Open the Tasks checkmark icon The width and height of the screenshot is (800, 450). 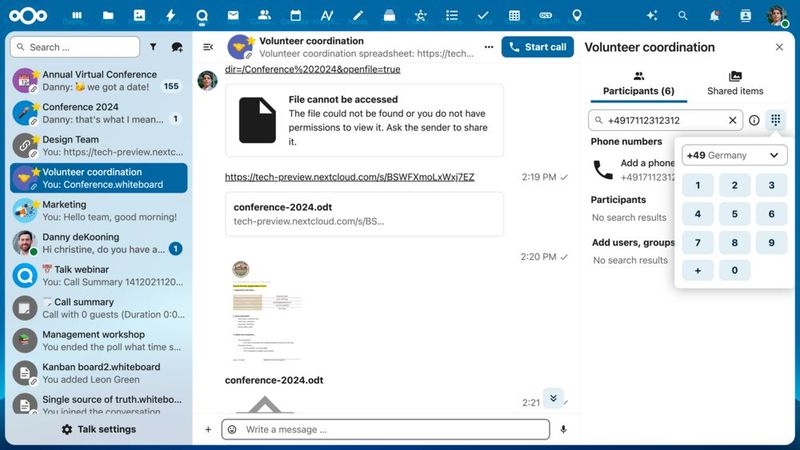[483, 16]
